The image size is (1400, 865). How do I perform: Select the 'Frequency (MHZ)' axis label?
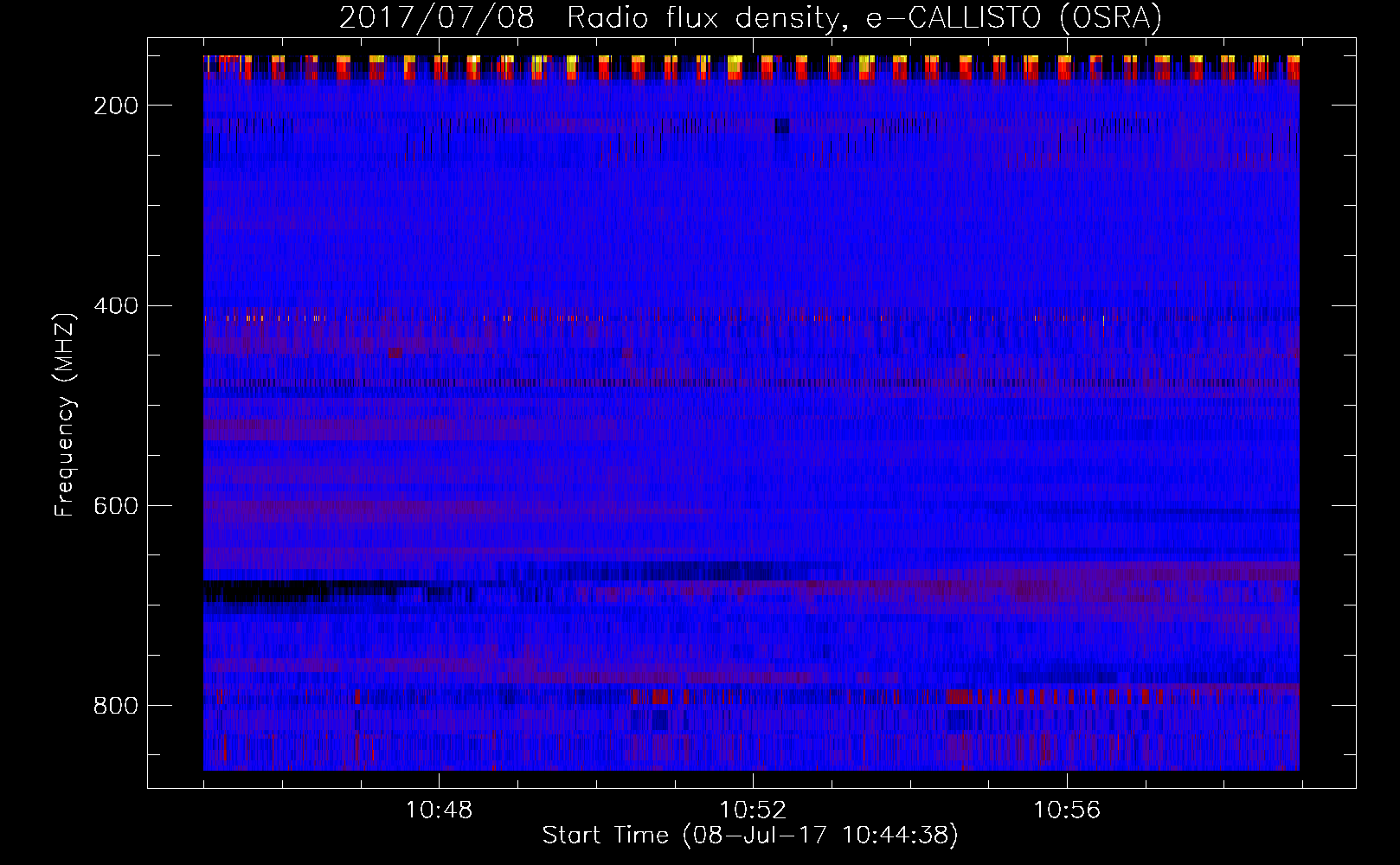coord(65,414)
